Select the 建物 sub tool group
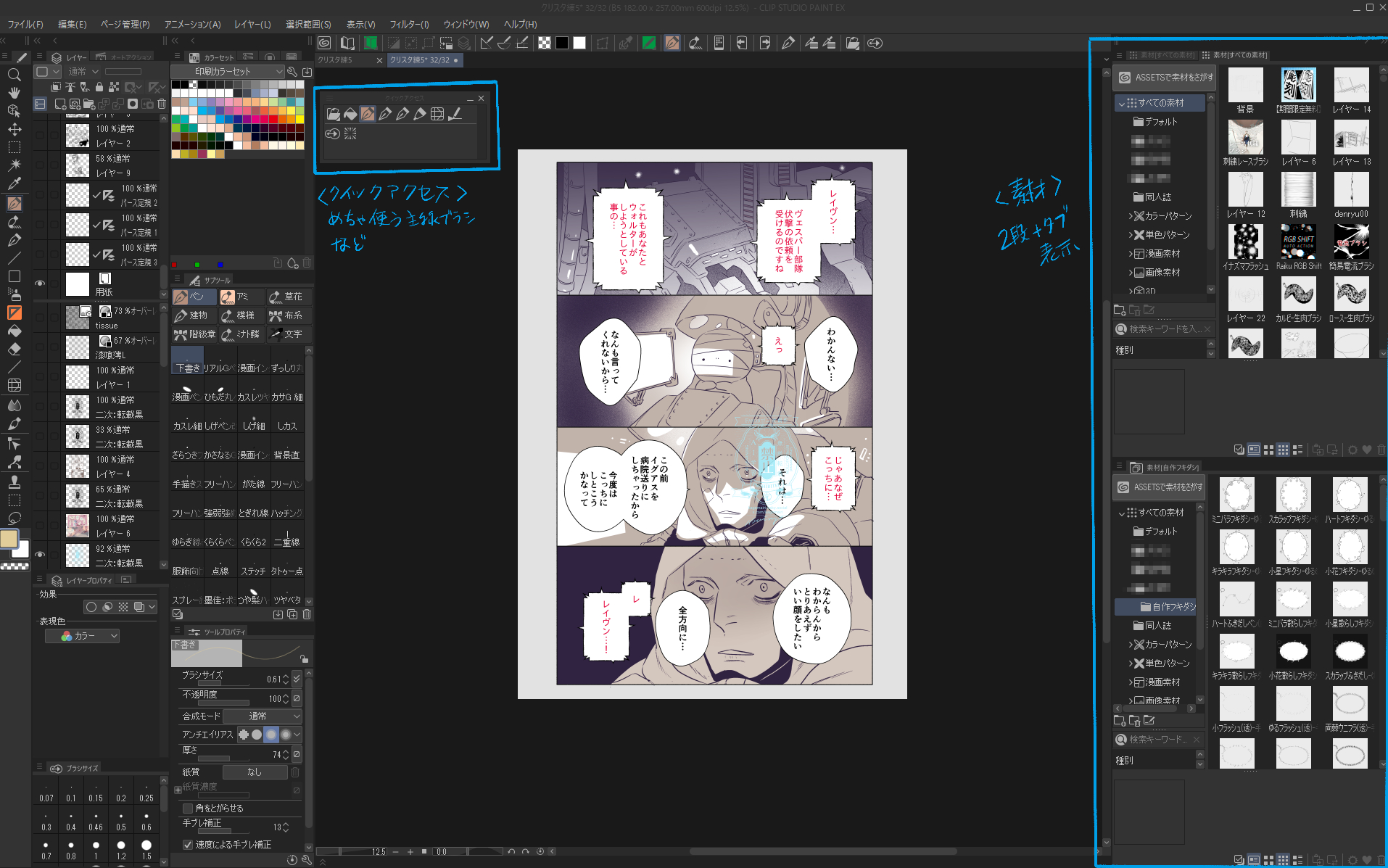This screenshot has height=868, width=1388. (192, 315)
